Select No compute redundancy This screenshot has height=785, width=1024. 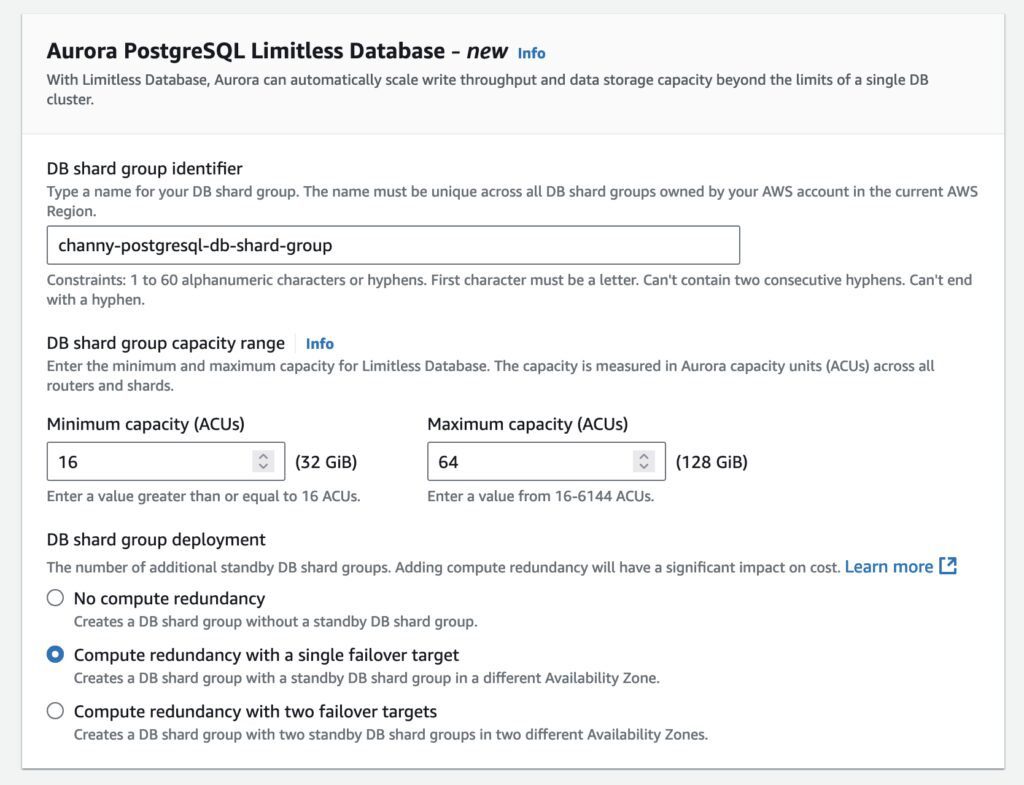pos(54,598)
